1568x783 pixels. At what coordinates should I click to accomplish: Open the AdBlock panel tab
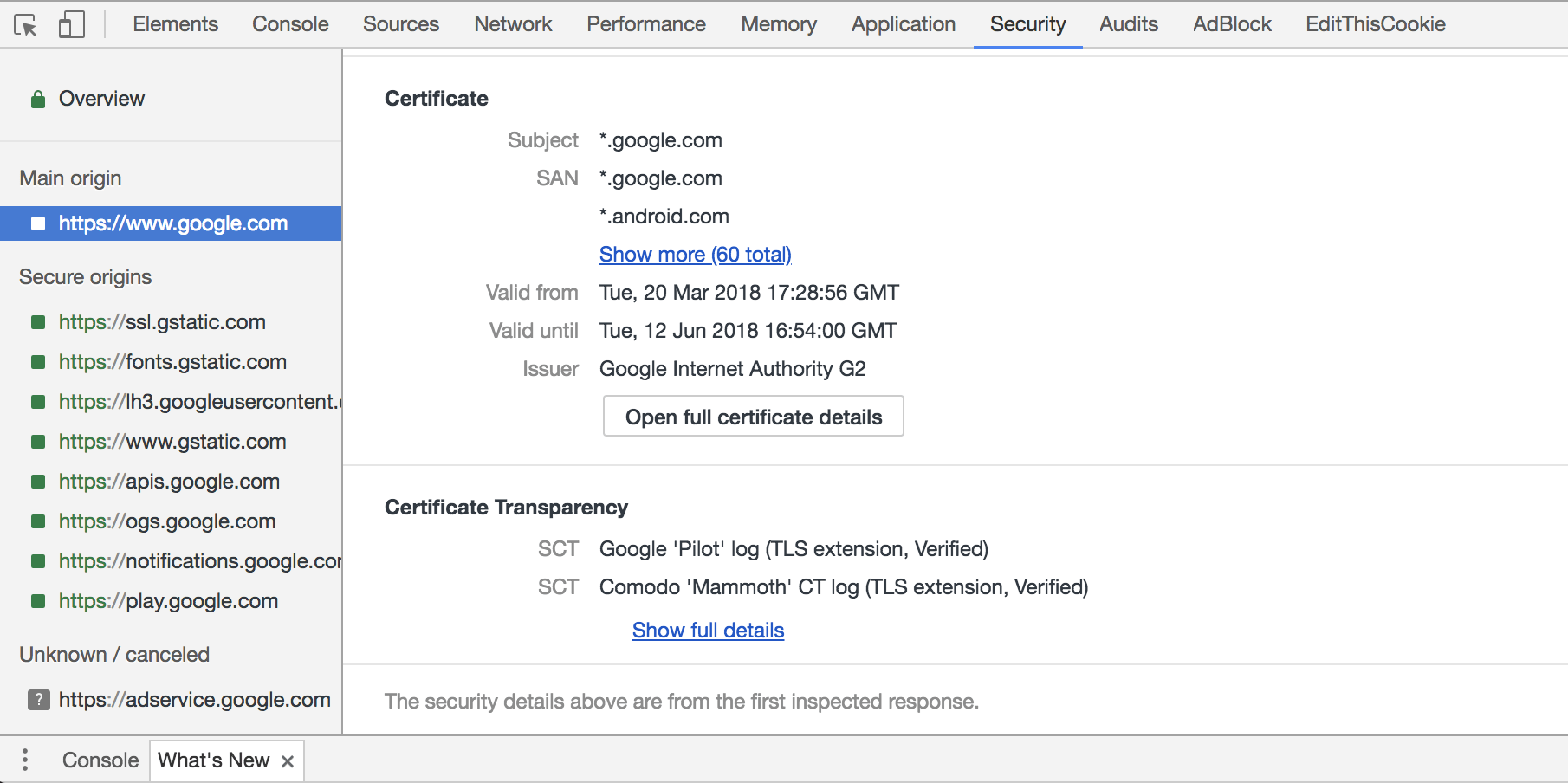pyautogui.click(x=1232, y=24)
